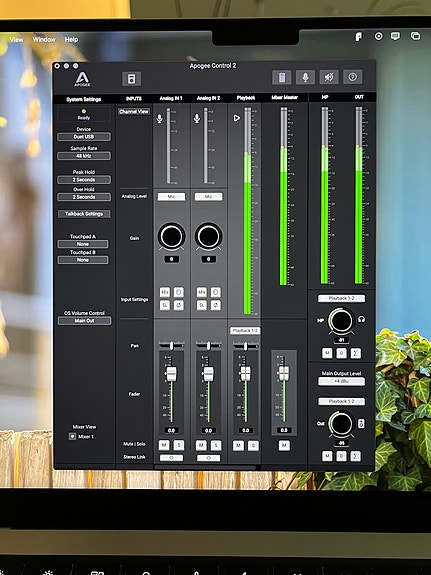Click the speaker icon beside the Out knob
The height and width of the screenshot is (575, 431).
(x=361, y=424)
